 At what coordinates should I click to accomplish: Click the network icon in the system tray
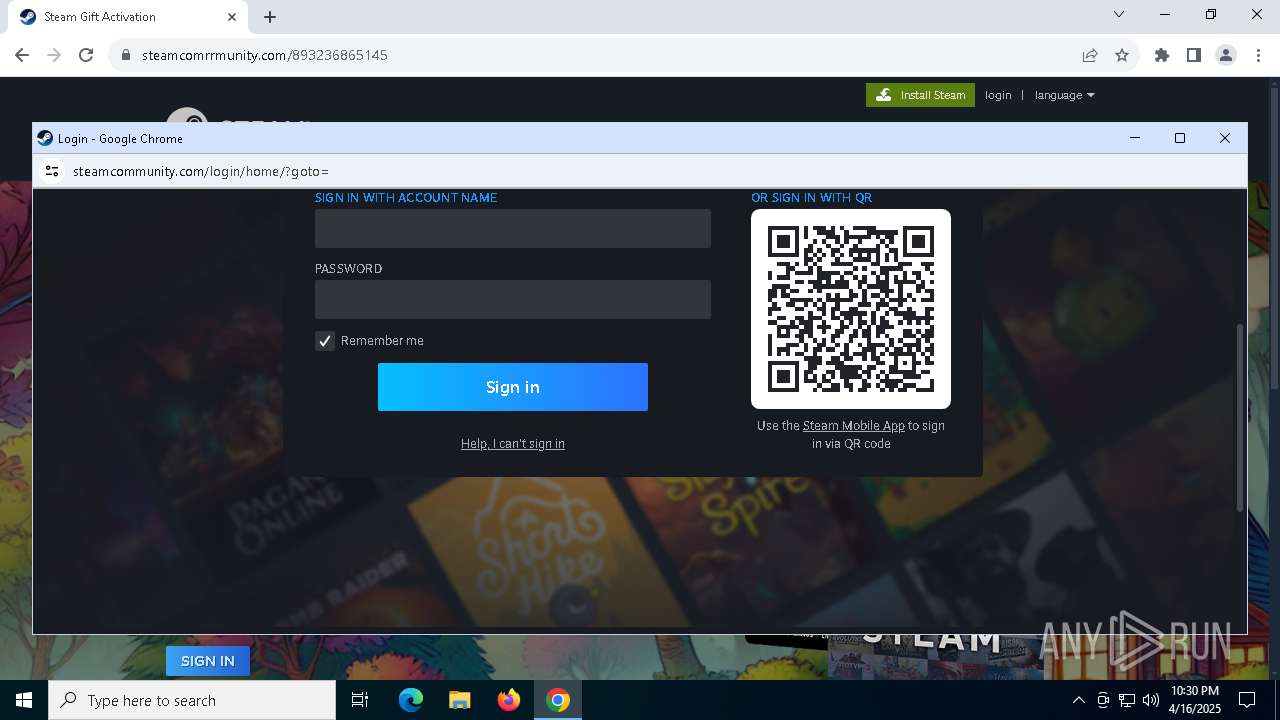[1127, 700]
